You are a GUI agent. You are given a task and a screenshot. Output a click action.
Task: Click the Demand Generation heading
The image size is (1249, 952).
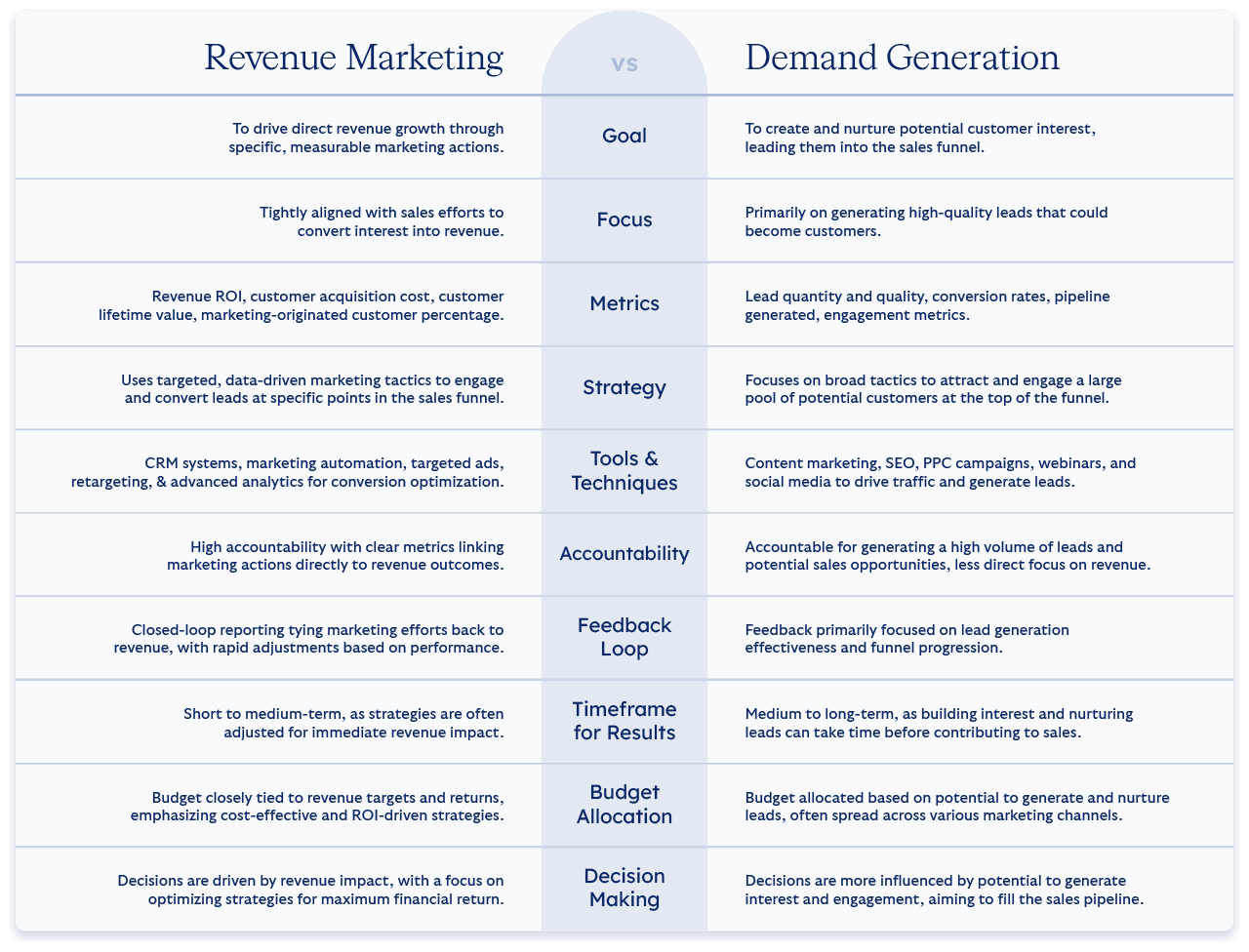tap(902, 58)
